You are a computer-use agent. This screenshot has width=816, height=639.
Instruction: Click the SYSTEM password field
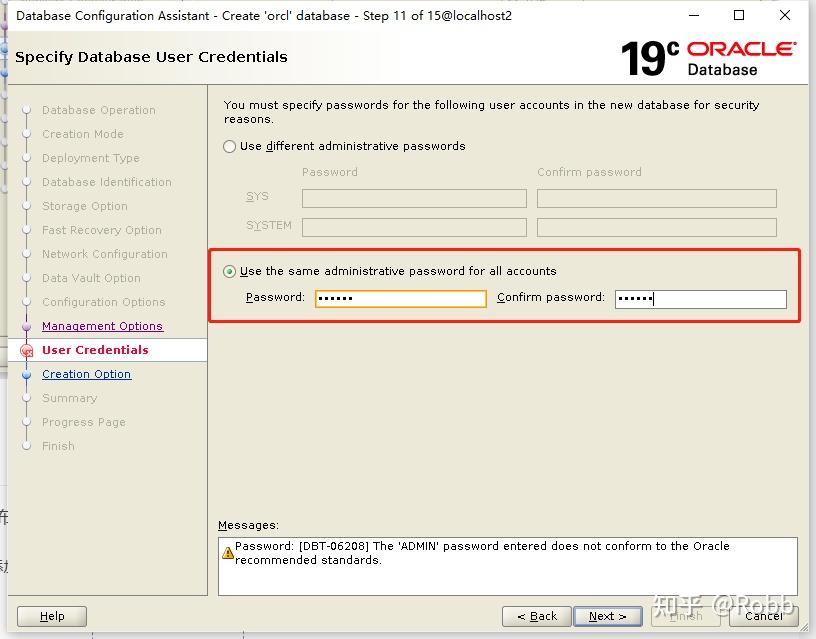point(414,227)
